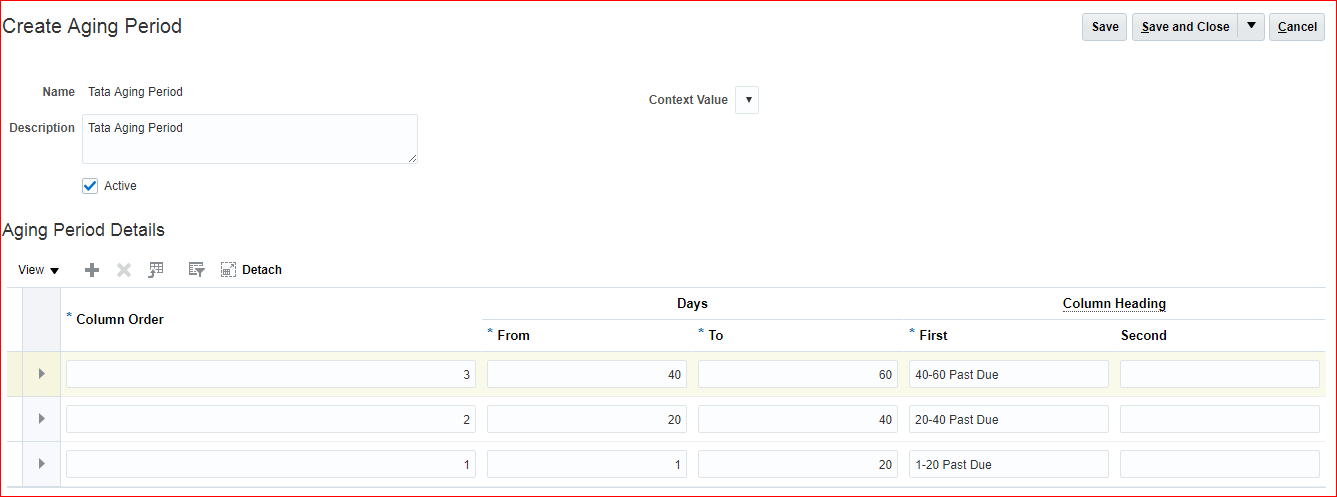Screen dimensions: 1337x497
Task: Click the Column Heading header link
Action: point(1114,304)
